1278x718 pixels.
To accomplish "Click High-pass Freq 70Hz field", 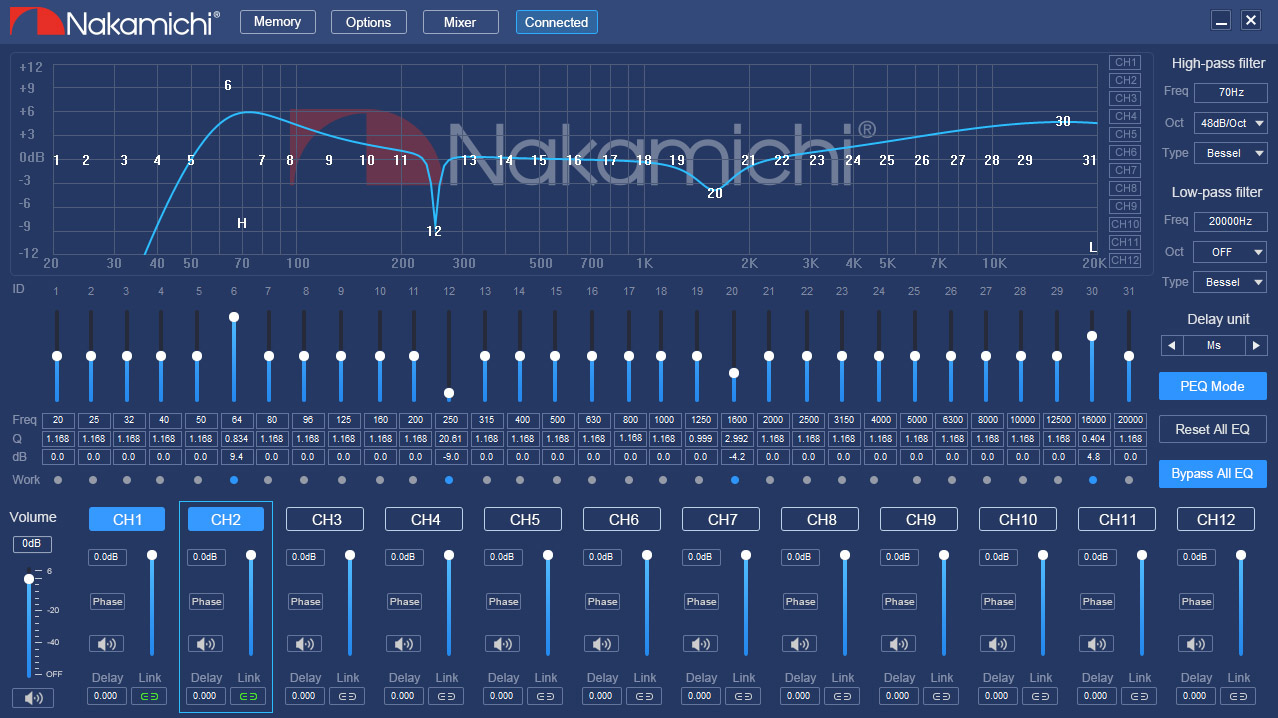I will (x=1230, y=92).
